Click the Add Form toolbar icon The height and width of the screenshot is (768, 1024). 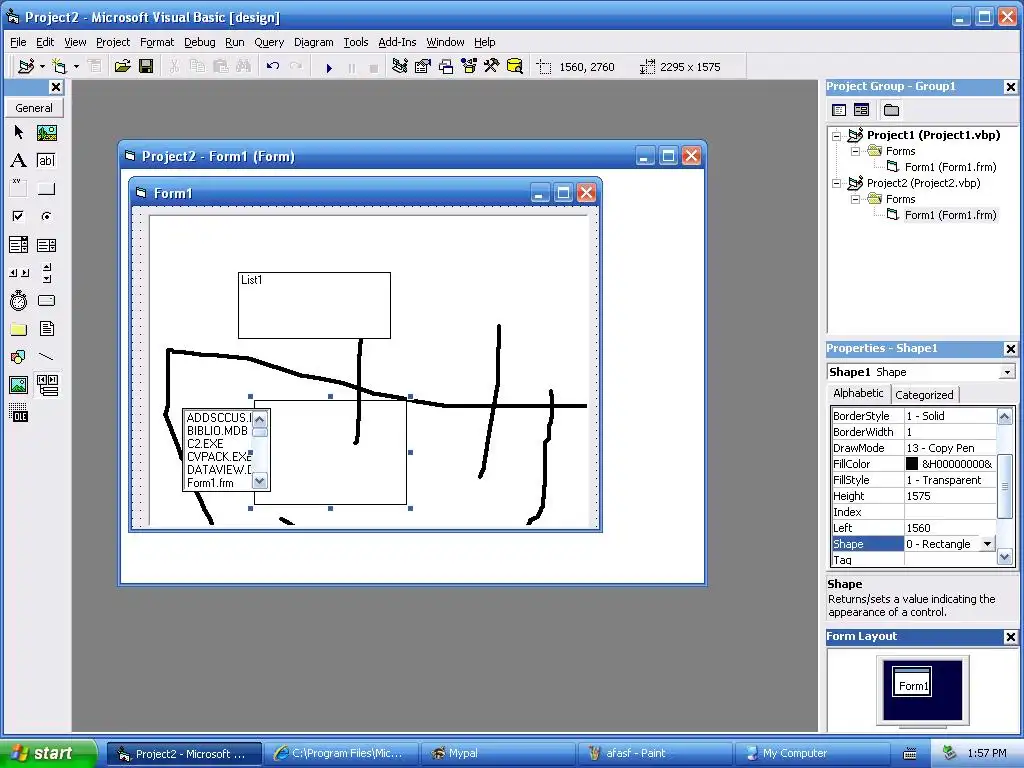(59, 67)
